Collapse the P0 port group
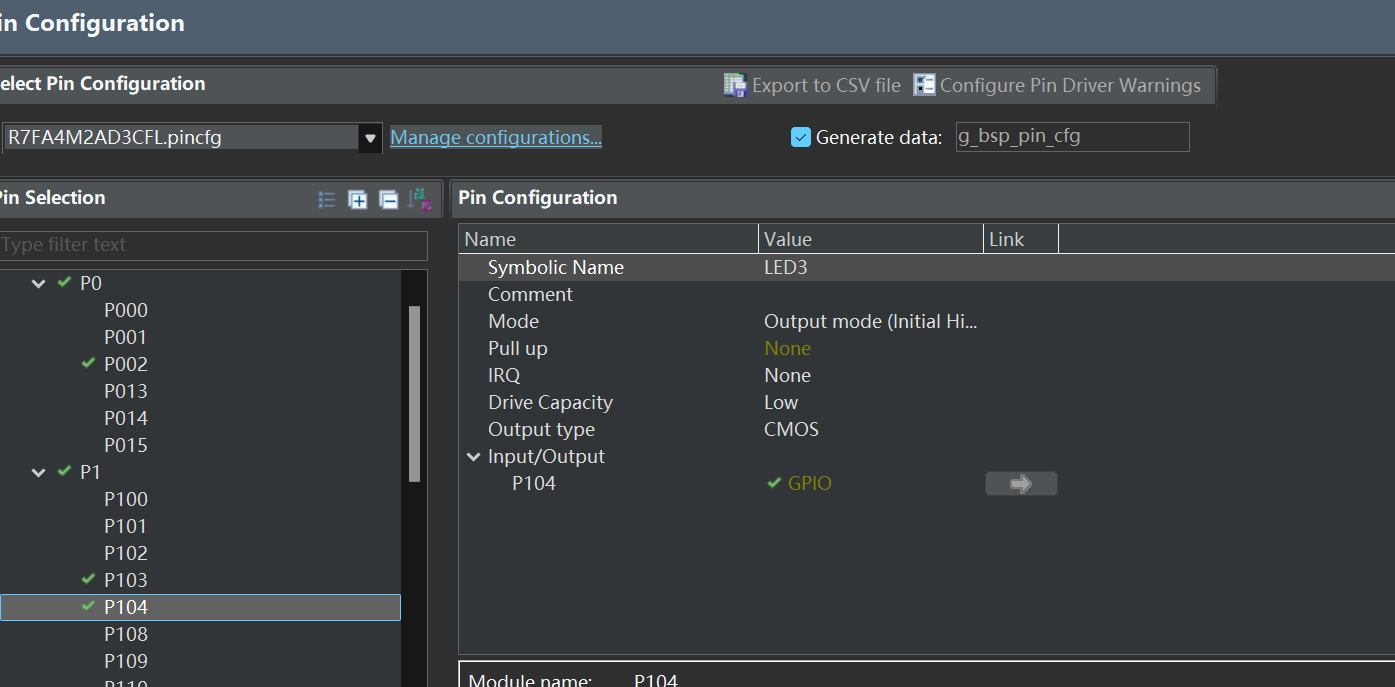Viewport: 1395px width, 687px height. (x=39, y=284)
